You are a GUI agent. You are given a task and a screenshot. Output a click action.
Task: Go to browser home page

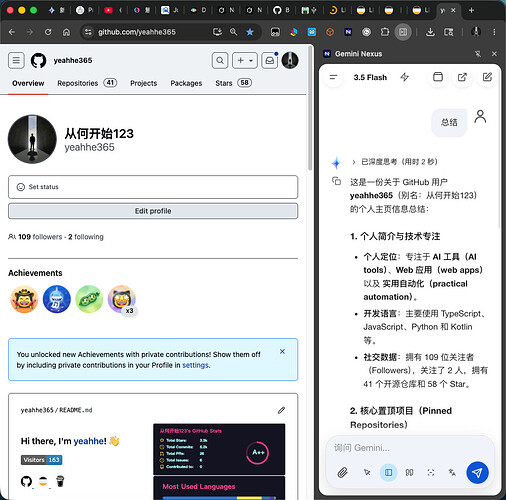(x=67, y=32)
